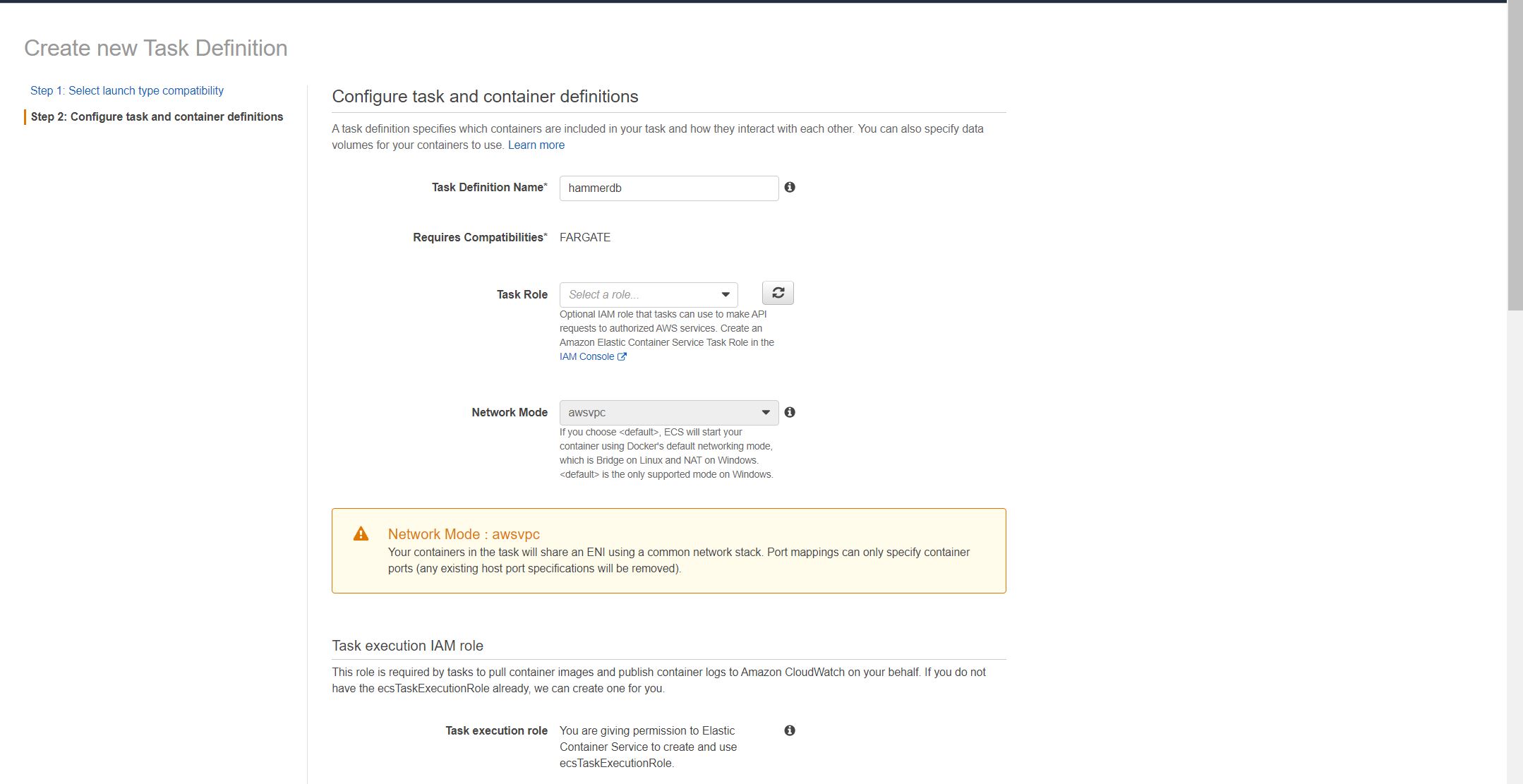
Task: Click the vertical page scrollbar
Action: coord(1515,155)
